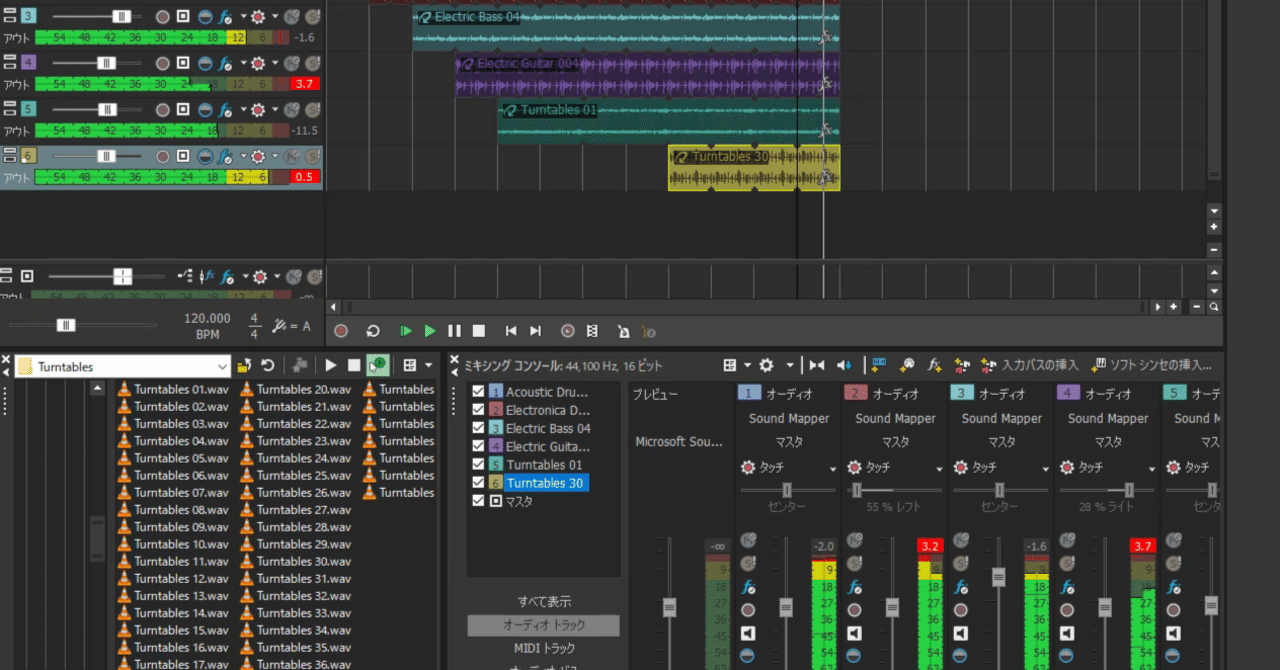Enable the loop icon in the transport bar

(x=374, y=331)
